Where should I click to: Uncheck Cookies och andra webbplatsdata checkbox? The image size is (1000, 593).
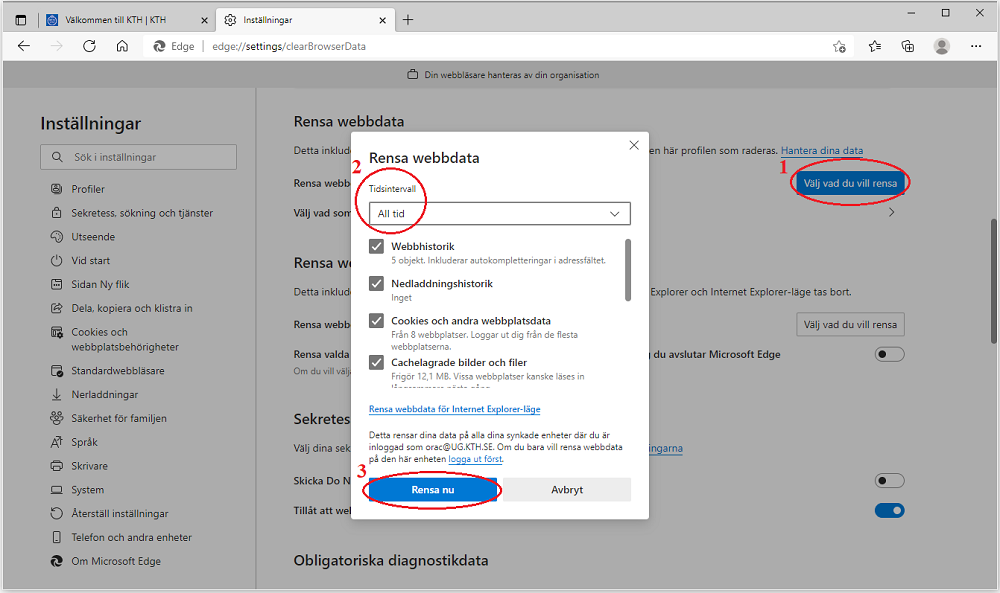pyautogui.click(x=377, y=321)
